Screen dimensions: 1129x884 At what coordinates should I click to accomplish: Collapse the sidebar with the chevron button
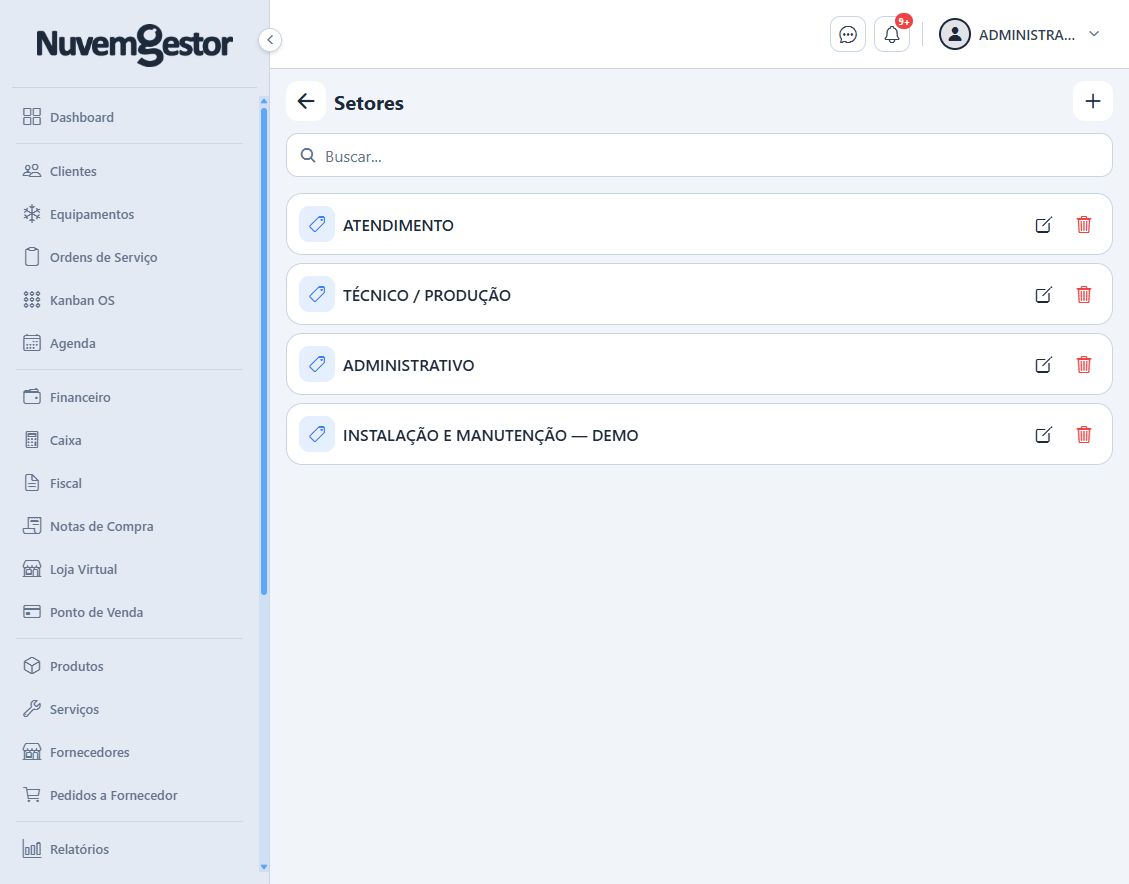click(x=270, y=40)
